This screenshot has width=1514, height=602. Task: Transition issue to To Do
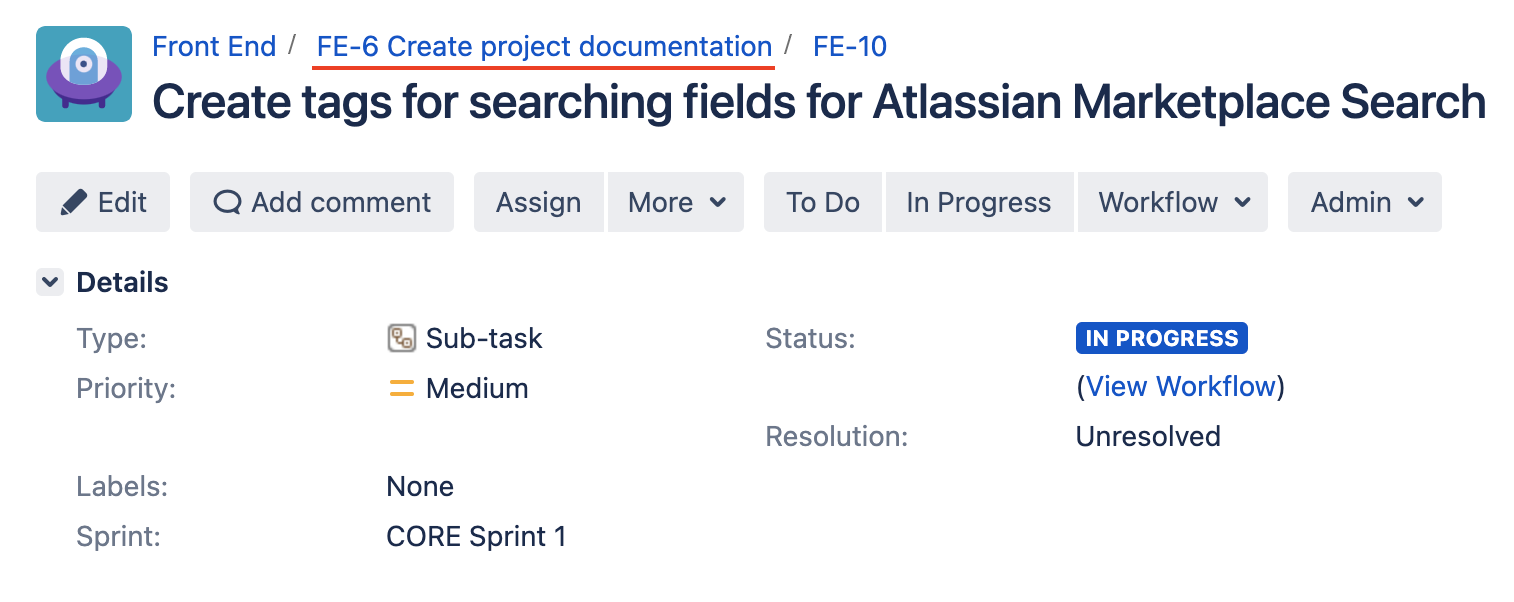point(822,202)
